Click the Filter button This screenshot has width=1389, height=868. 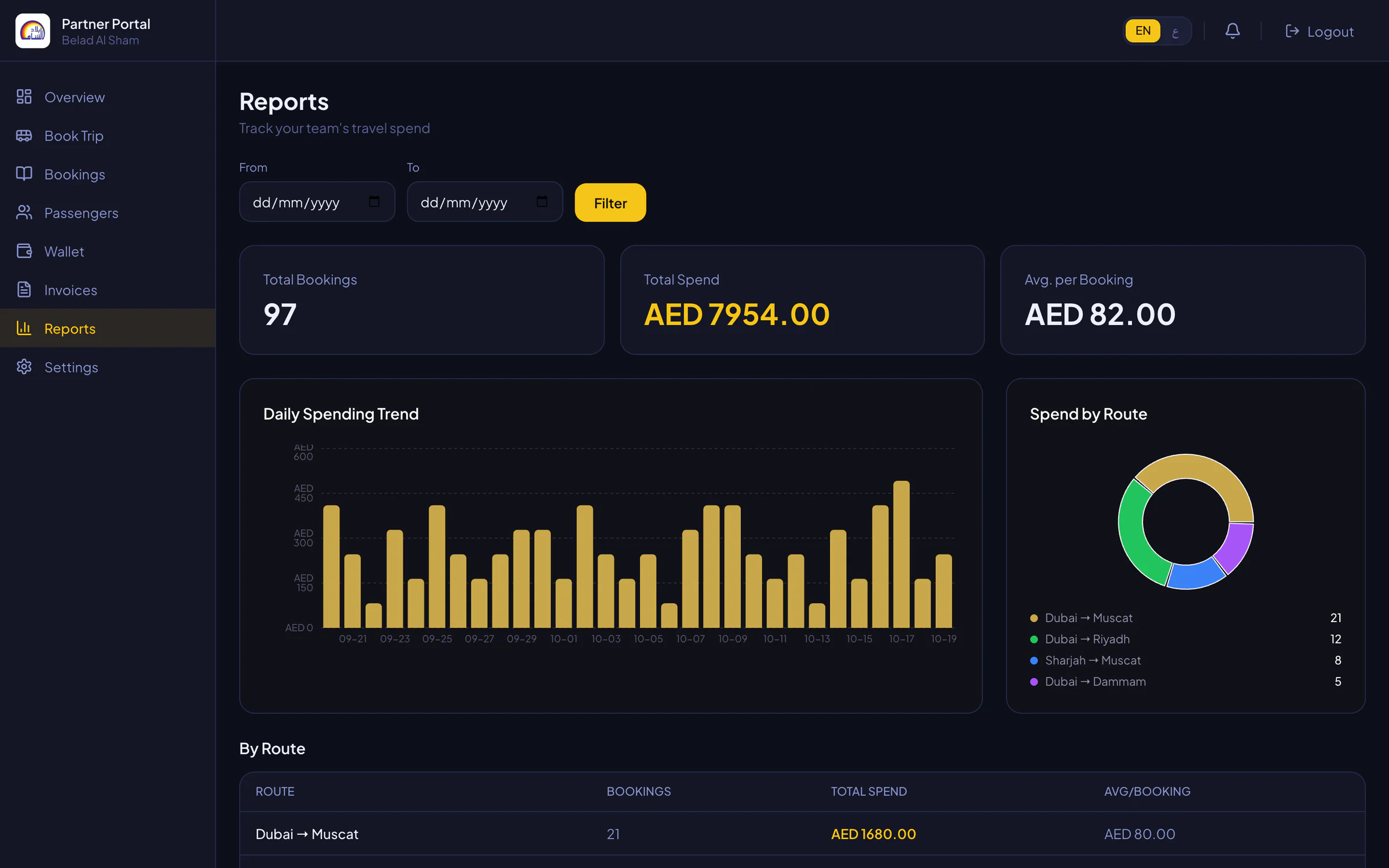point(610,203)
